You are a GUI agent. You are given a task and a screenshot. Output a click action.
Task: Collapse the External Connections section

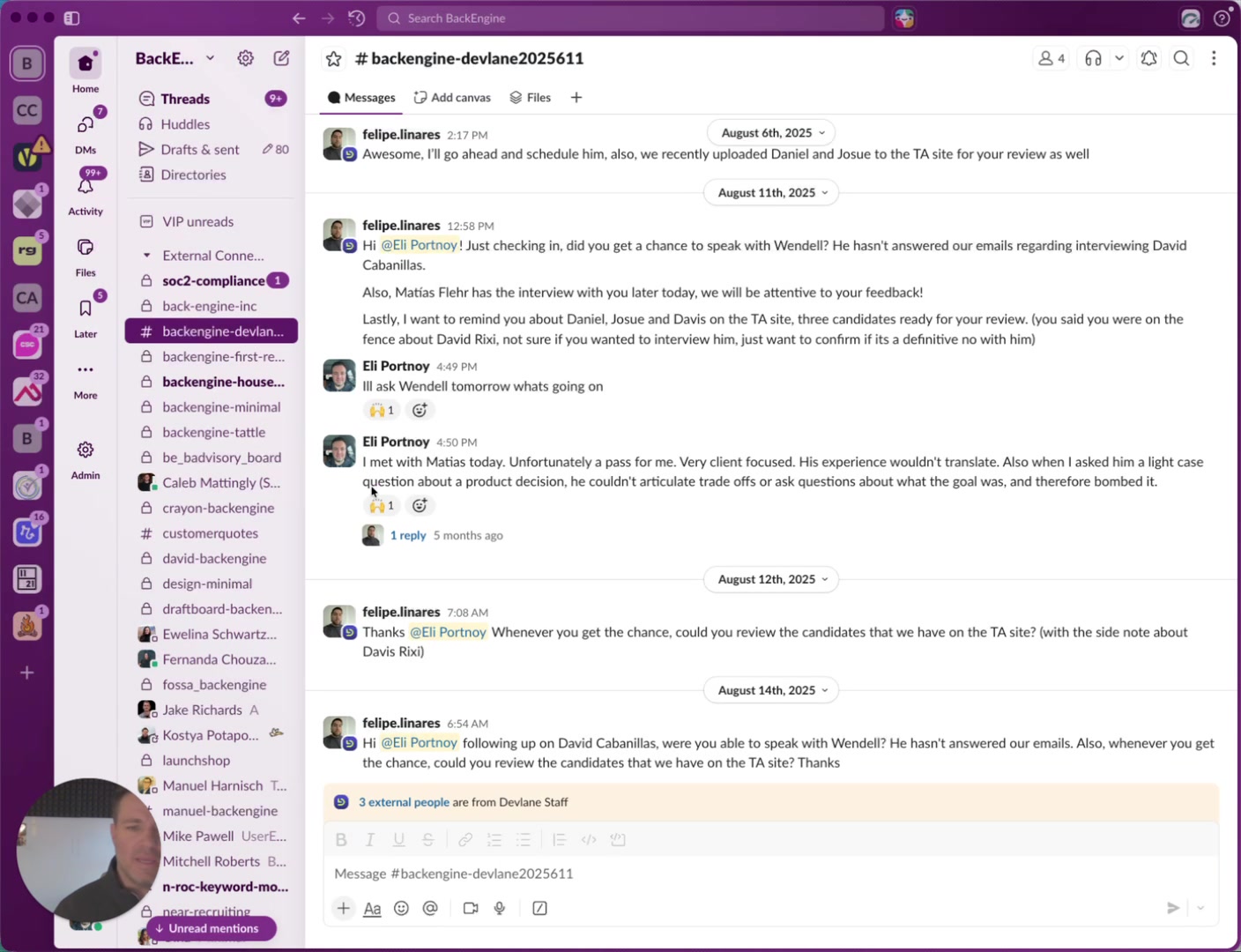click(x=146, y=256)
